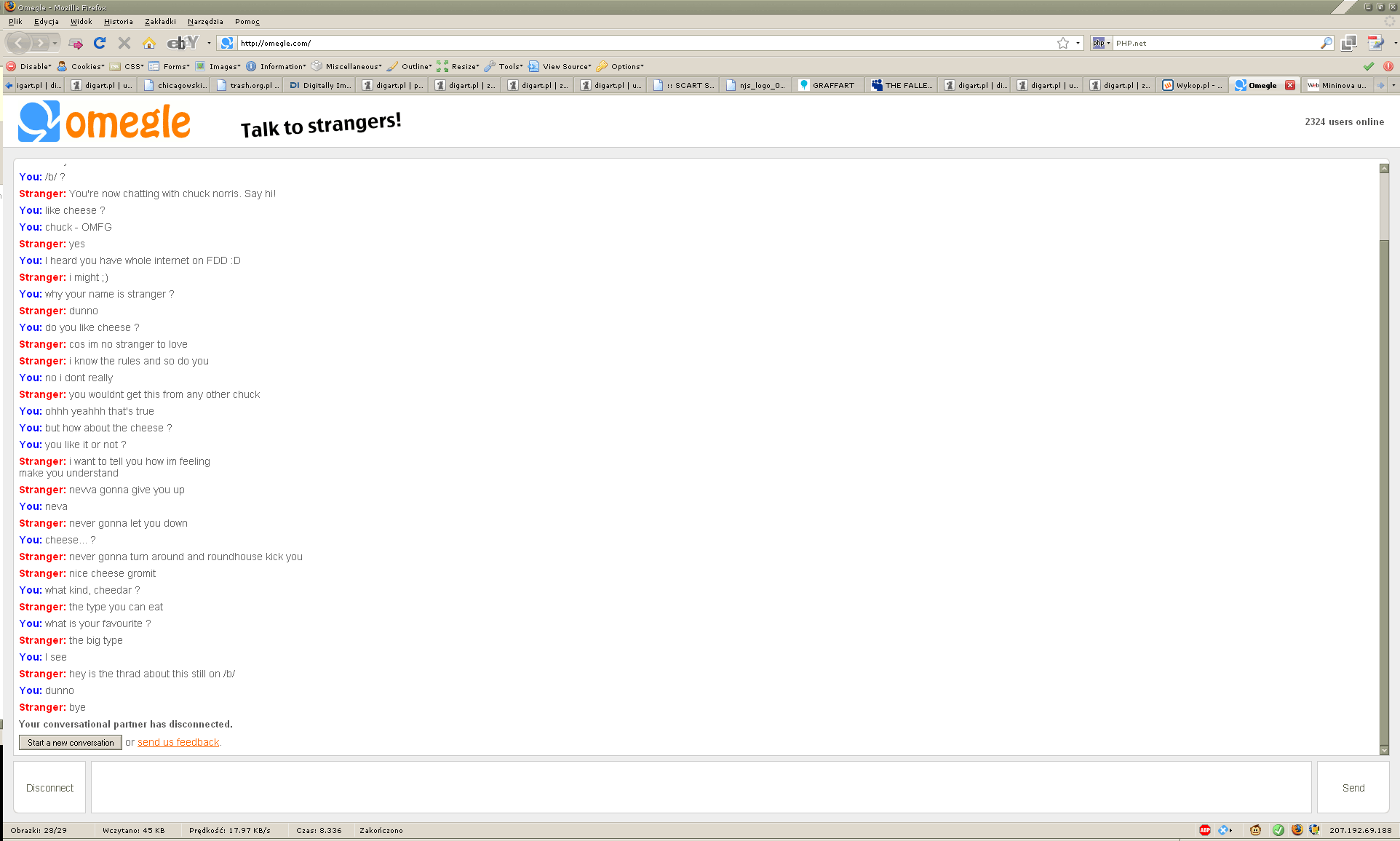Click the PHP.net search field

(1215, 43)
